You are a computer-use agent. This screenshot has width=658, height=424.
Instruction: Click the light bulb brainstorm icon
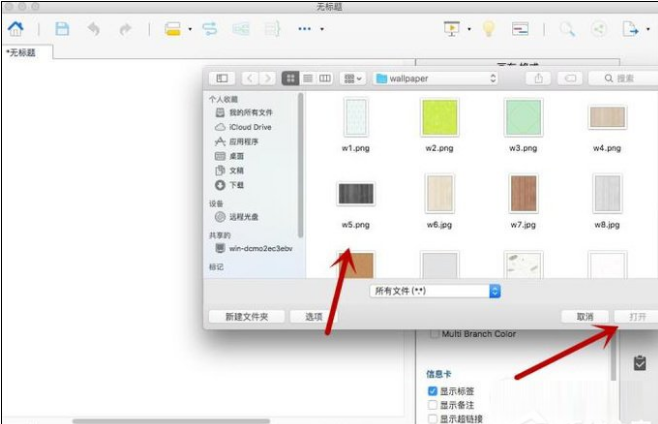[488, 29]
